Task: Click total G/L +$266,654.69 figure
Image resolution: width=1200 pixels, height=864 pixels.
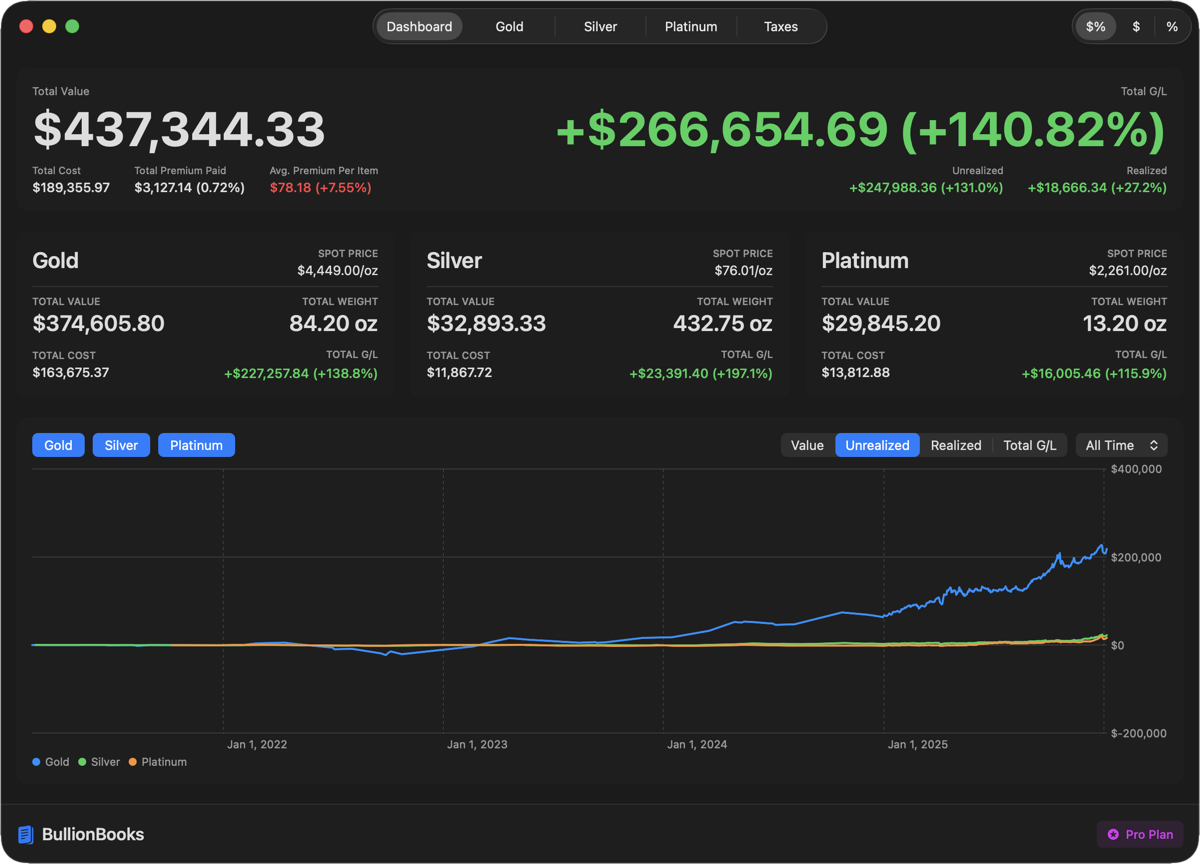Action: pos(861,130)
